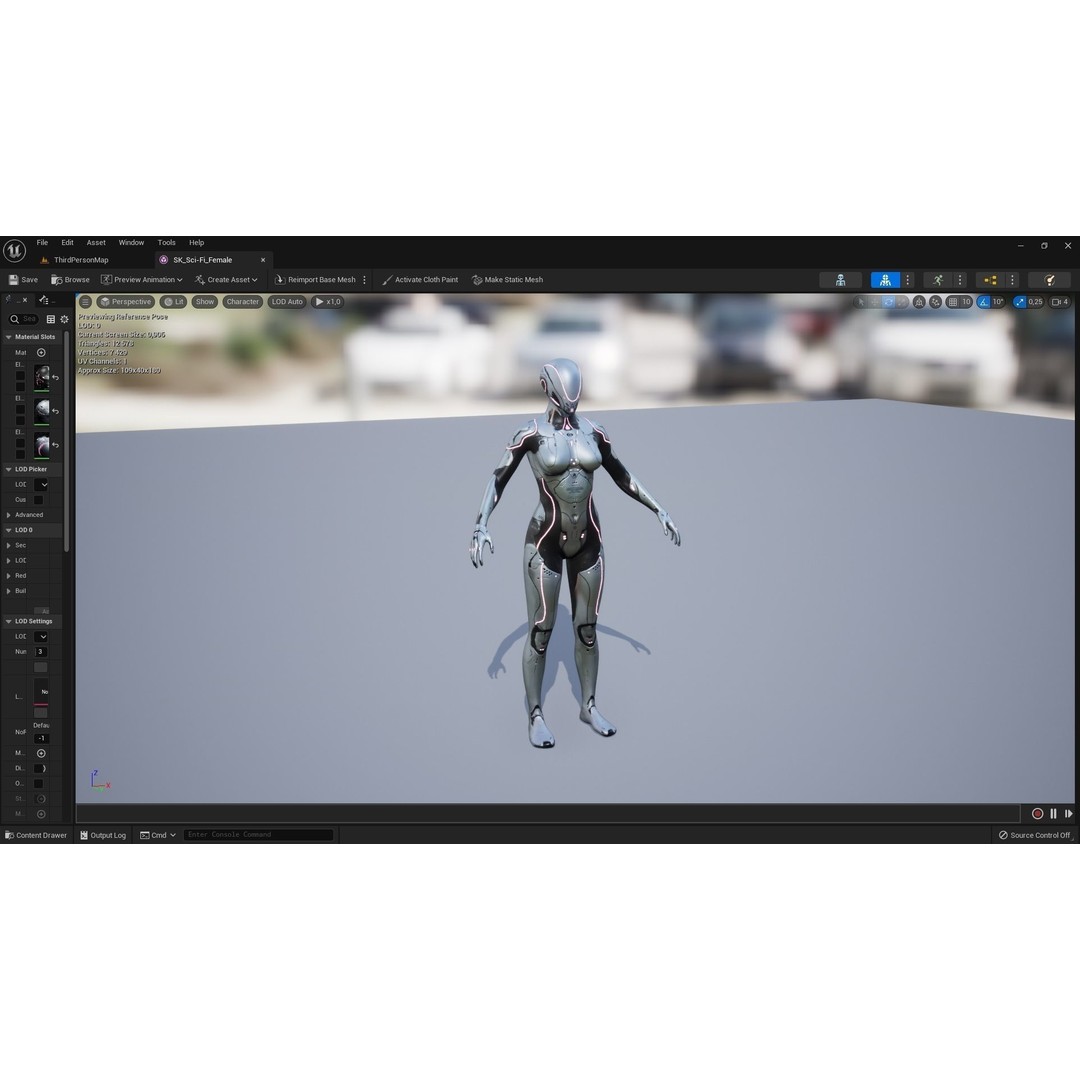Collapse the LOD 0 section

coord(8,530)
